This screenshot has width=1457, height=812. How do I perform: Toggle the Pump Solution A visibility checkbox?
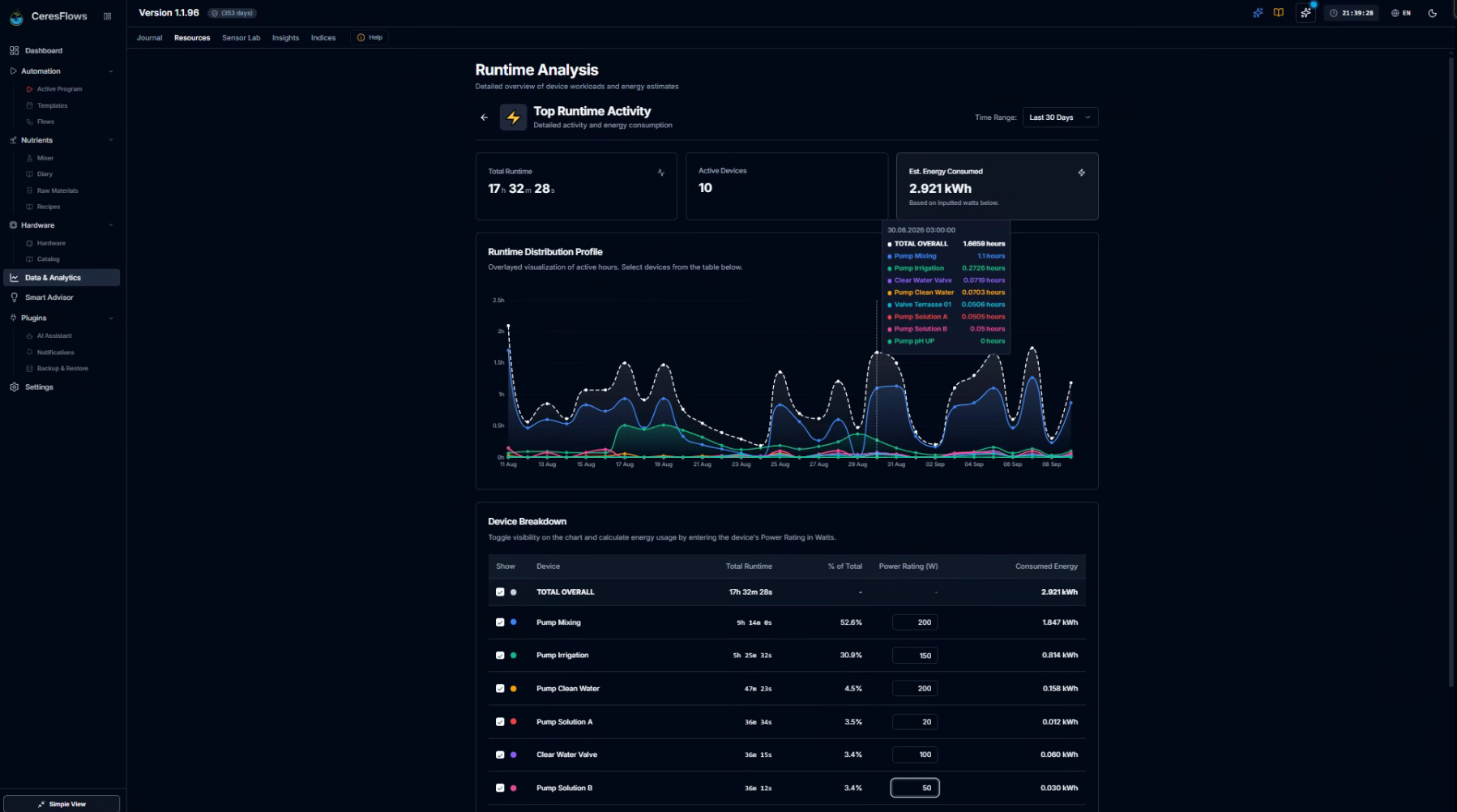click(x=500, y=722)
